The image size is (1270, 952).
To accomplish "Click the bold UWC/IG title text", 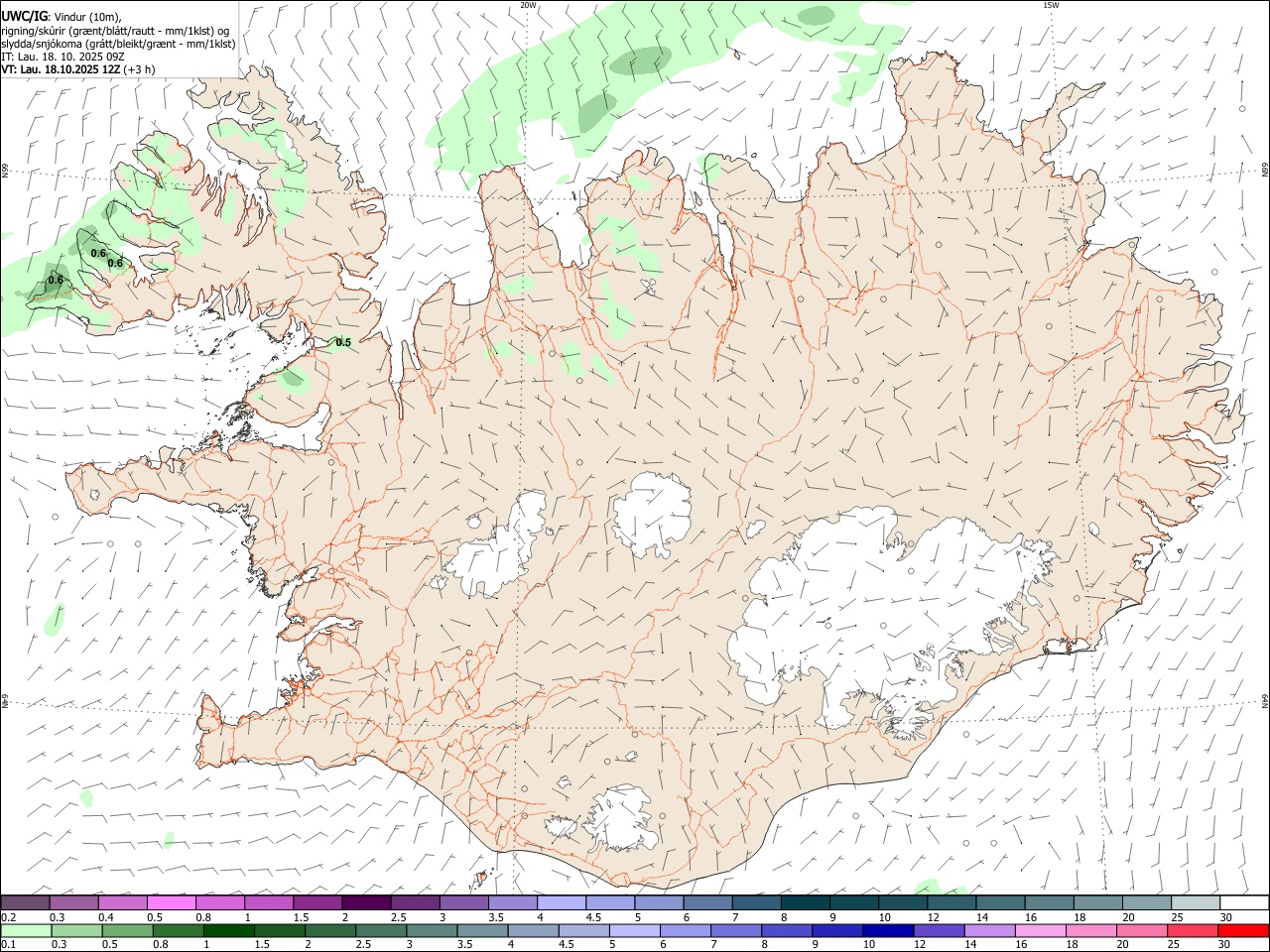I will tap(24, 16).
